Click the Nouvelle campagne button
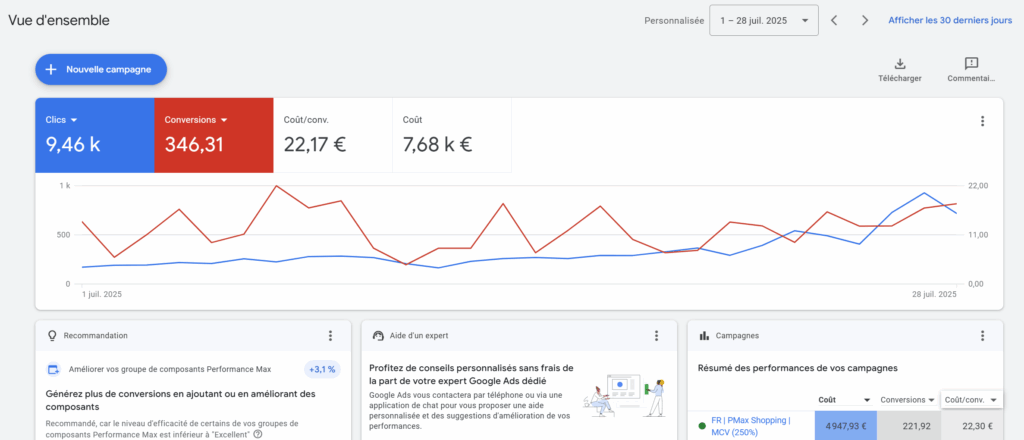Viewport: 1024px width, 440px height. click(101, 69)
